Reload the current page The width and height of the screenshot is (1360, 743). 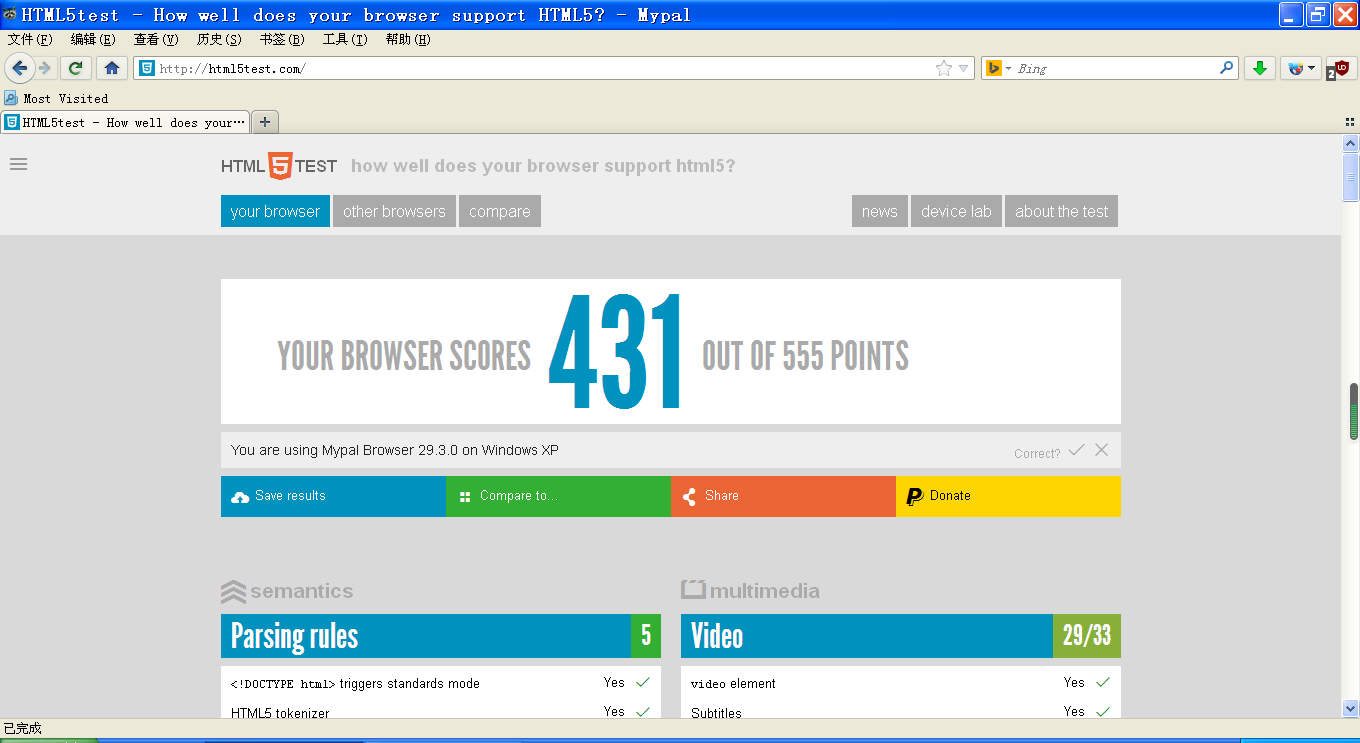[75, 68]
